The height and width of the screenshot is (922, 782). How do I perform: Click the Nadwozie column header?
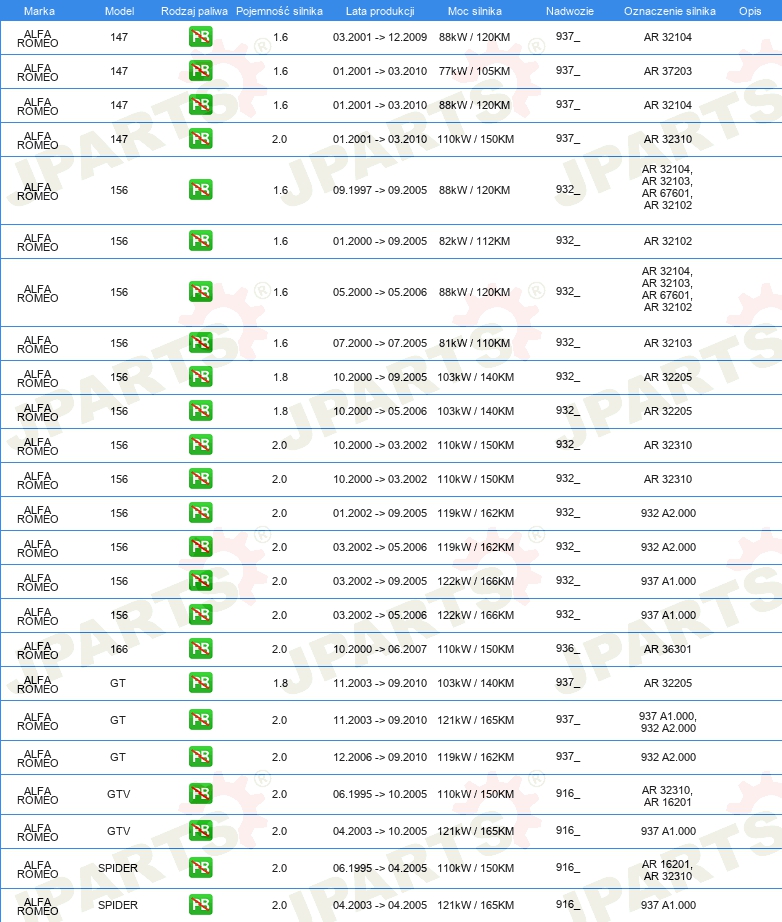[x=569, y=11]
